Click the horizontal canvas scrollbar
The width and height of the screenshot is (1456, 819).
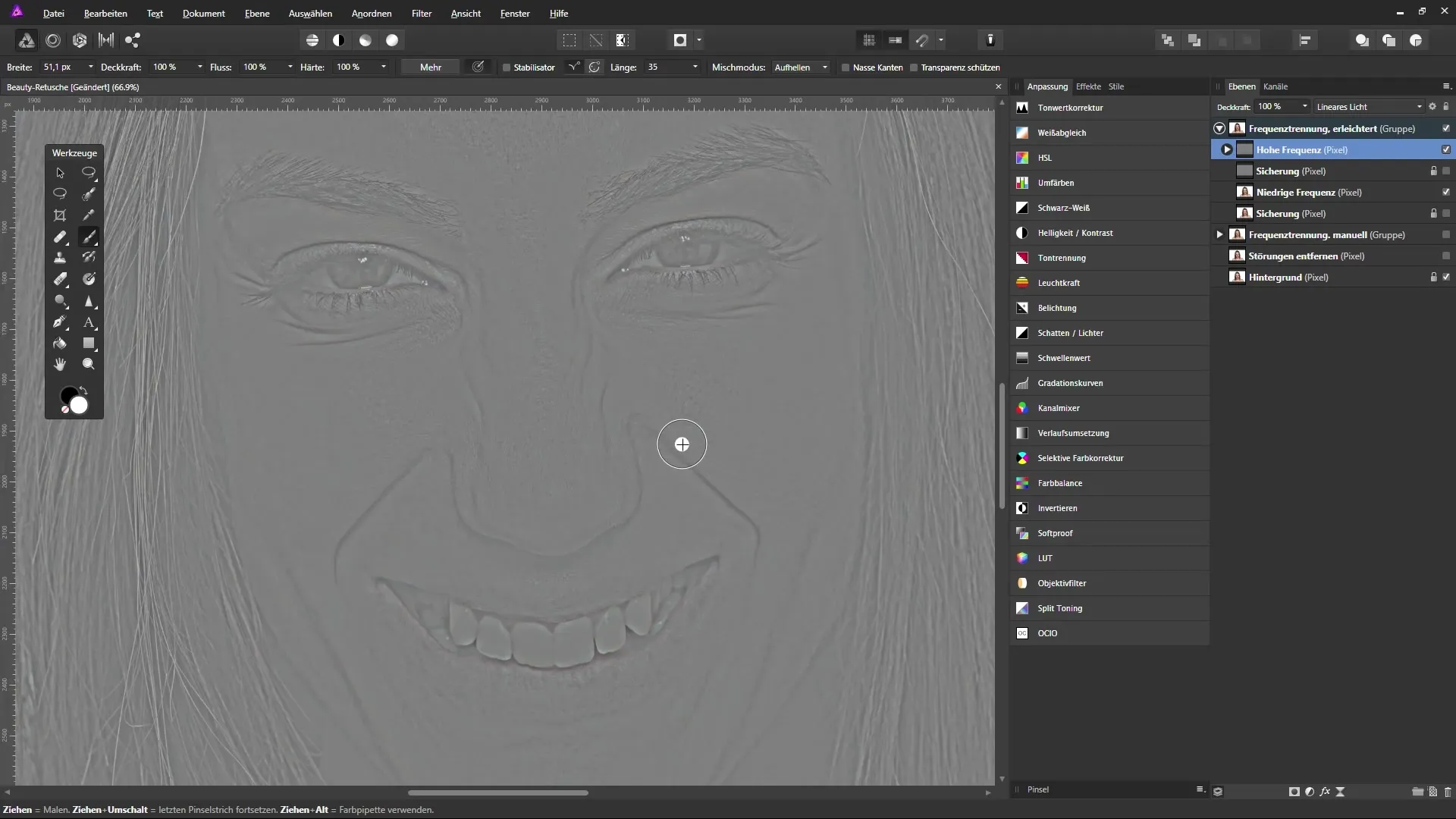point(498,792)
